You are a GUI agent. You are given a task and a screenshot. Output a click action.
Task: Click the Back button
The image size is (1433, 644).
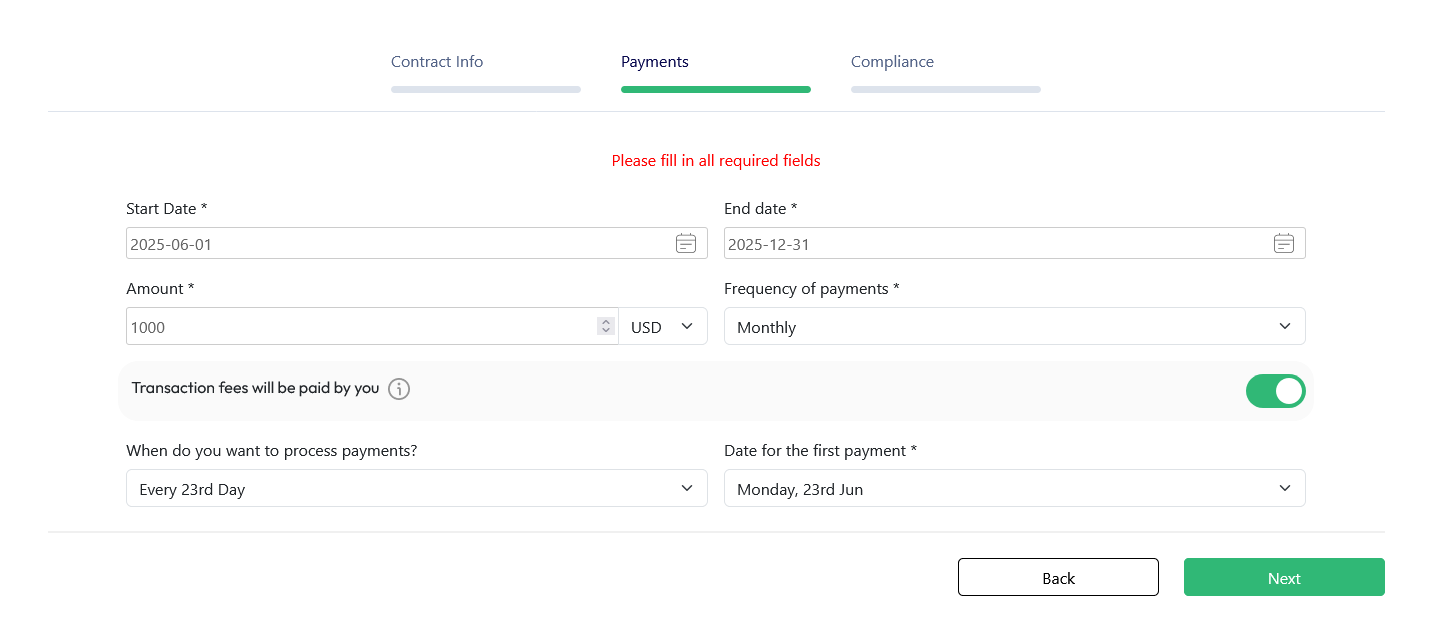click(1058, 578)
